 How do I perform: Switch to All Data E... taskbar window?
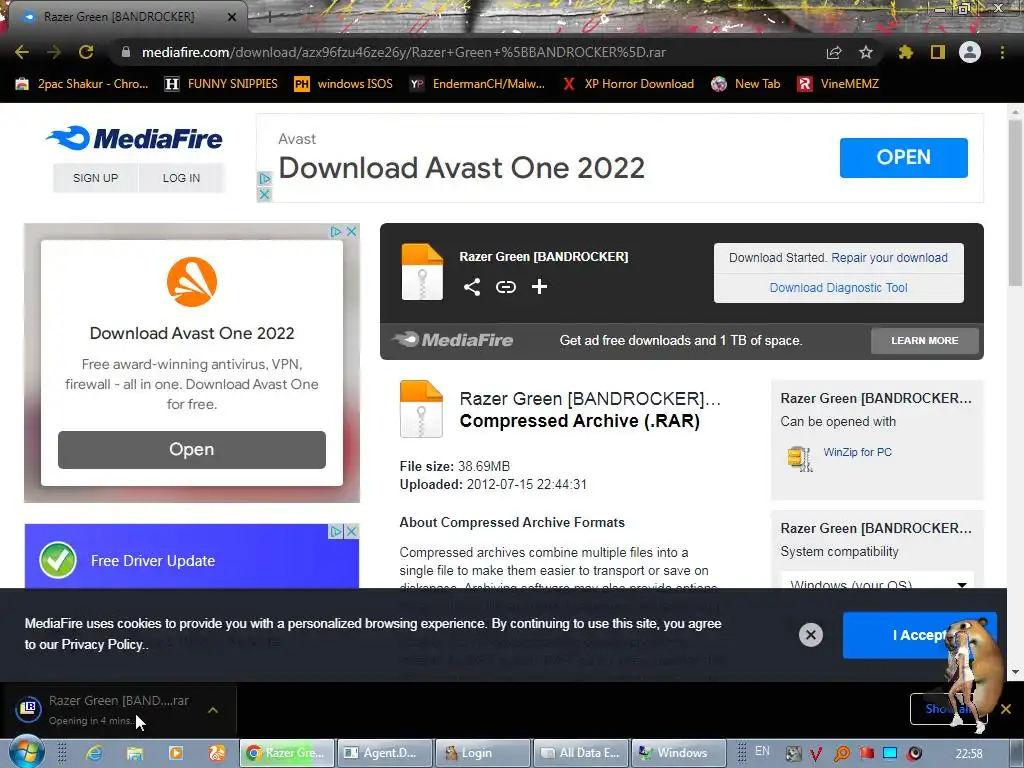coord(581,753)
